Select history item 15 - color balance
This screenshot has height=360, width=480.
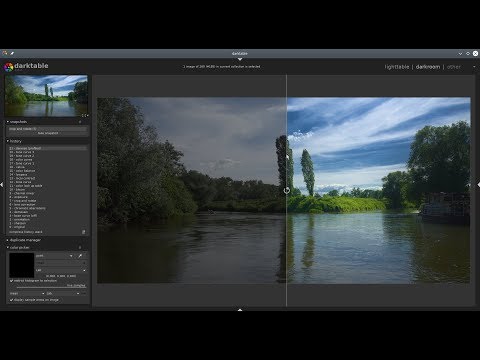(x=48, y=171)
